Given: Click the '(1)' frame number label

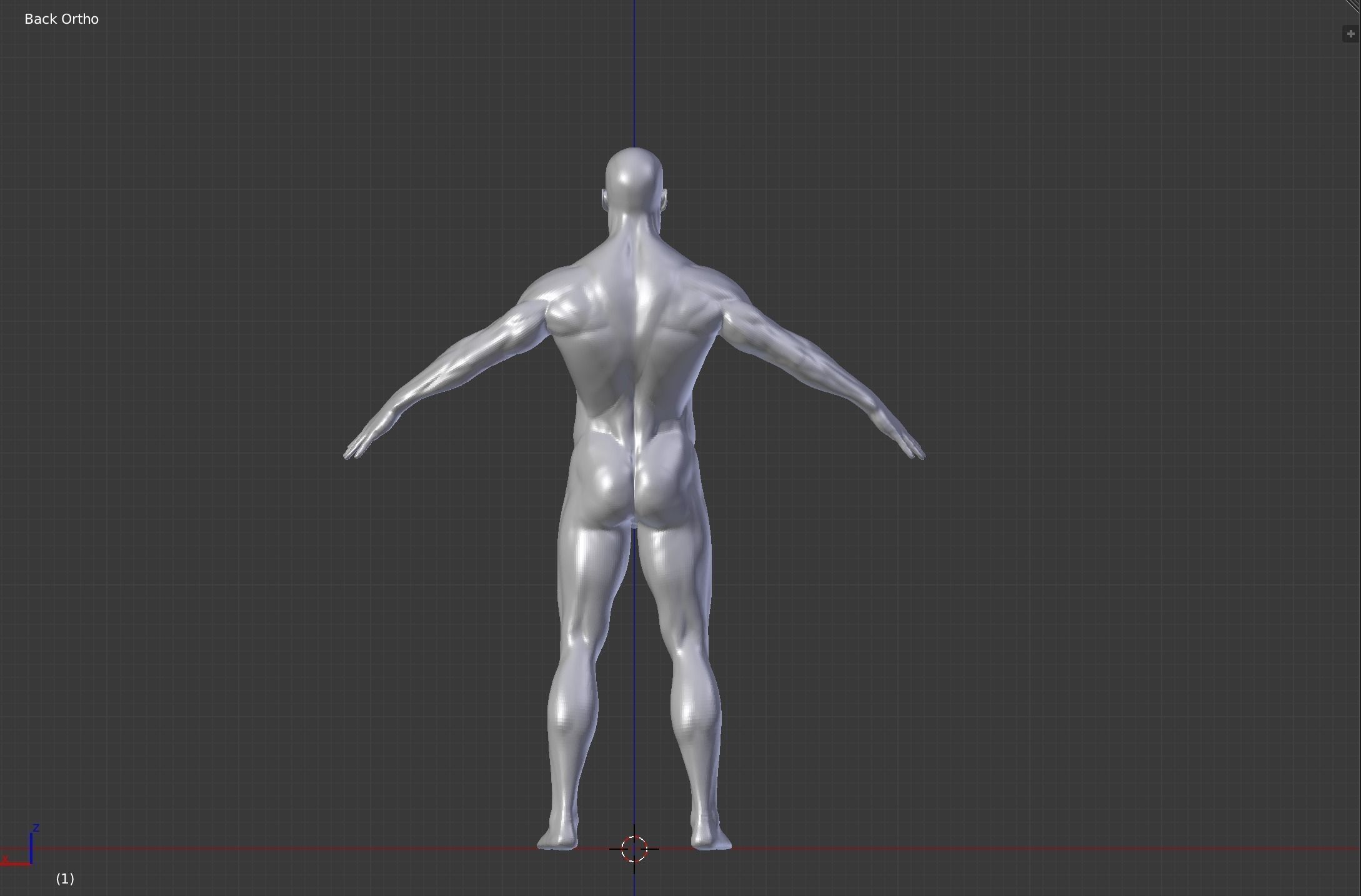Looking at the screenshot, I should (x=65, y=879).
